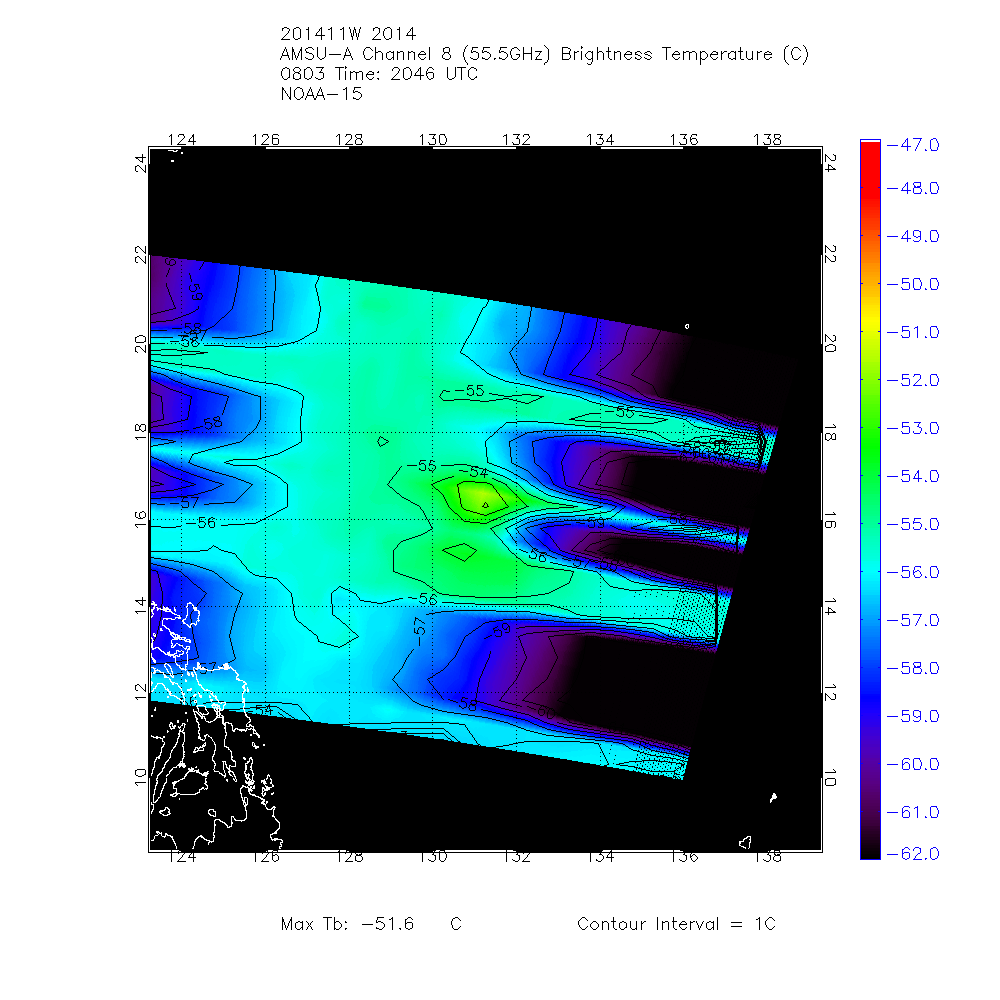This screenshot has width=1000, height=1000.
Task: Click the -59.0 color scale label
Action: [x=913, y=716]
